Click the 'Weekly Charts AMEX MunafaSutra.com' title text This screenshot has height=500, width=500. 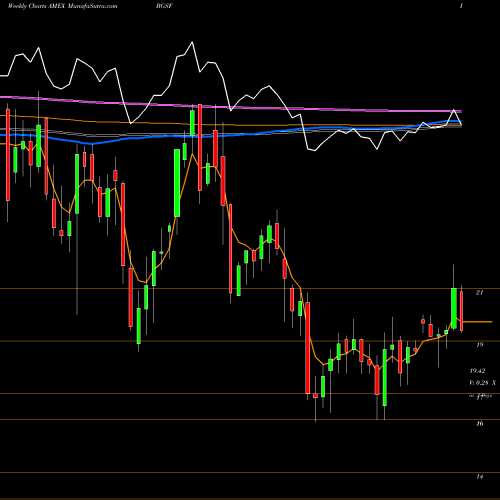pos(62,6)
